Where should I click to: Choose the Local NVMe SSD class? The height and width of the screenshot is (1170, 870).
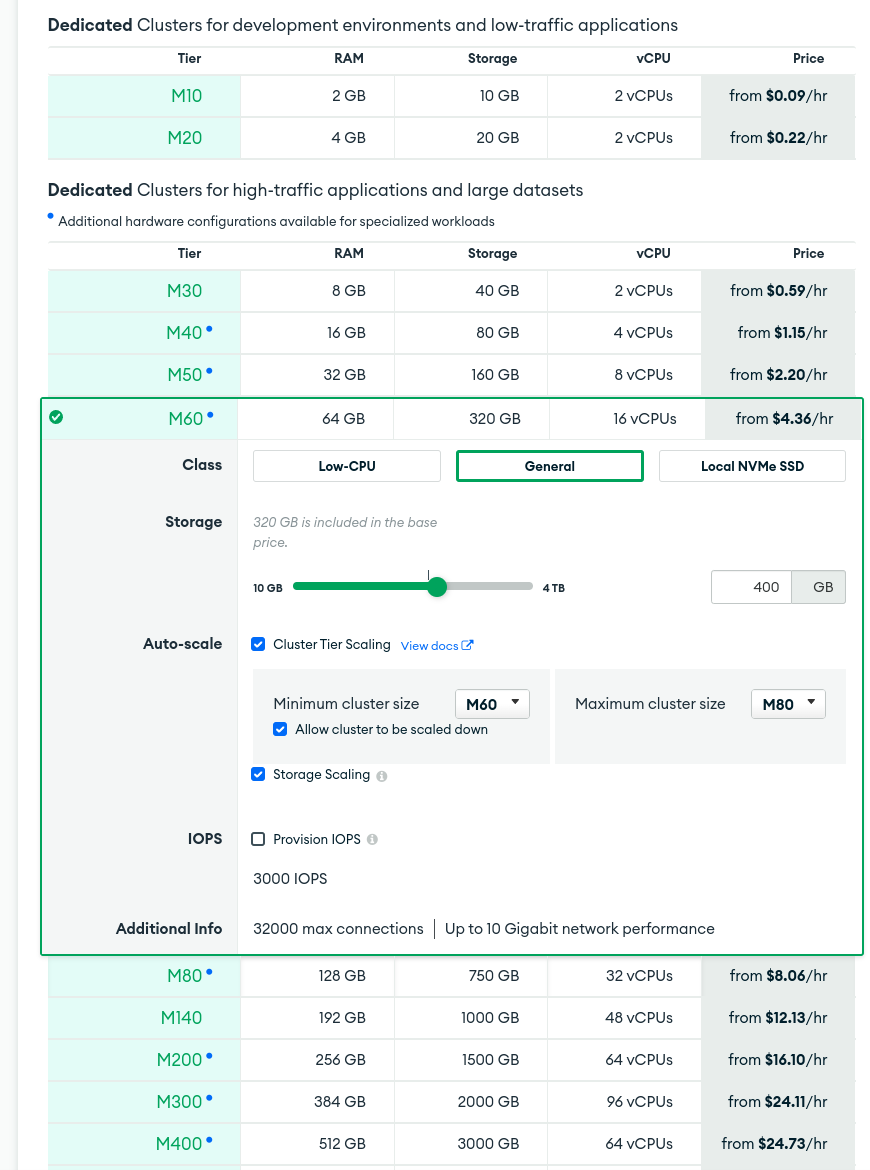point(752,466)
